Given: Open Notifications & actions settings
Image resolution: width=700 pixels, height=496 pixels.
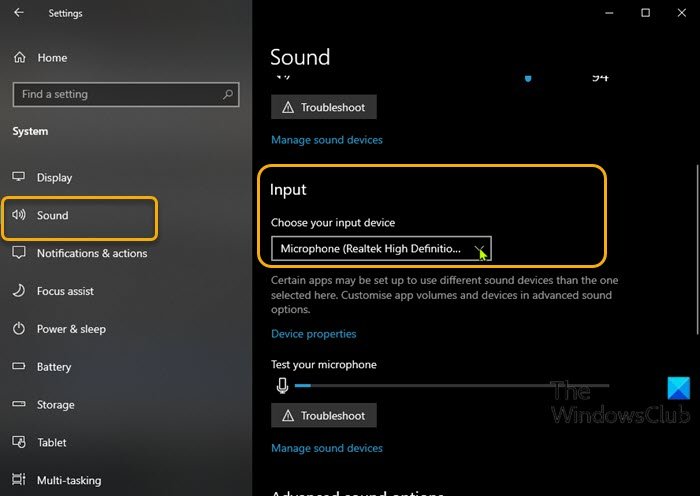Looking at the screenshot, I should [91, 253].
